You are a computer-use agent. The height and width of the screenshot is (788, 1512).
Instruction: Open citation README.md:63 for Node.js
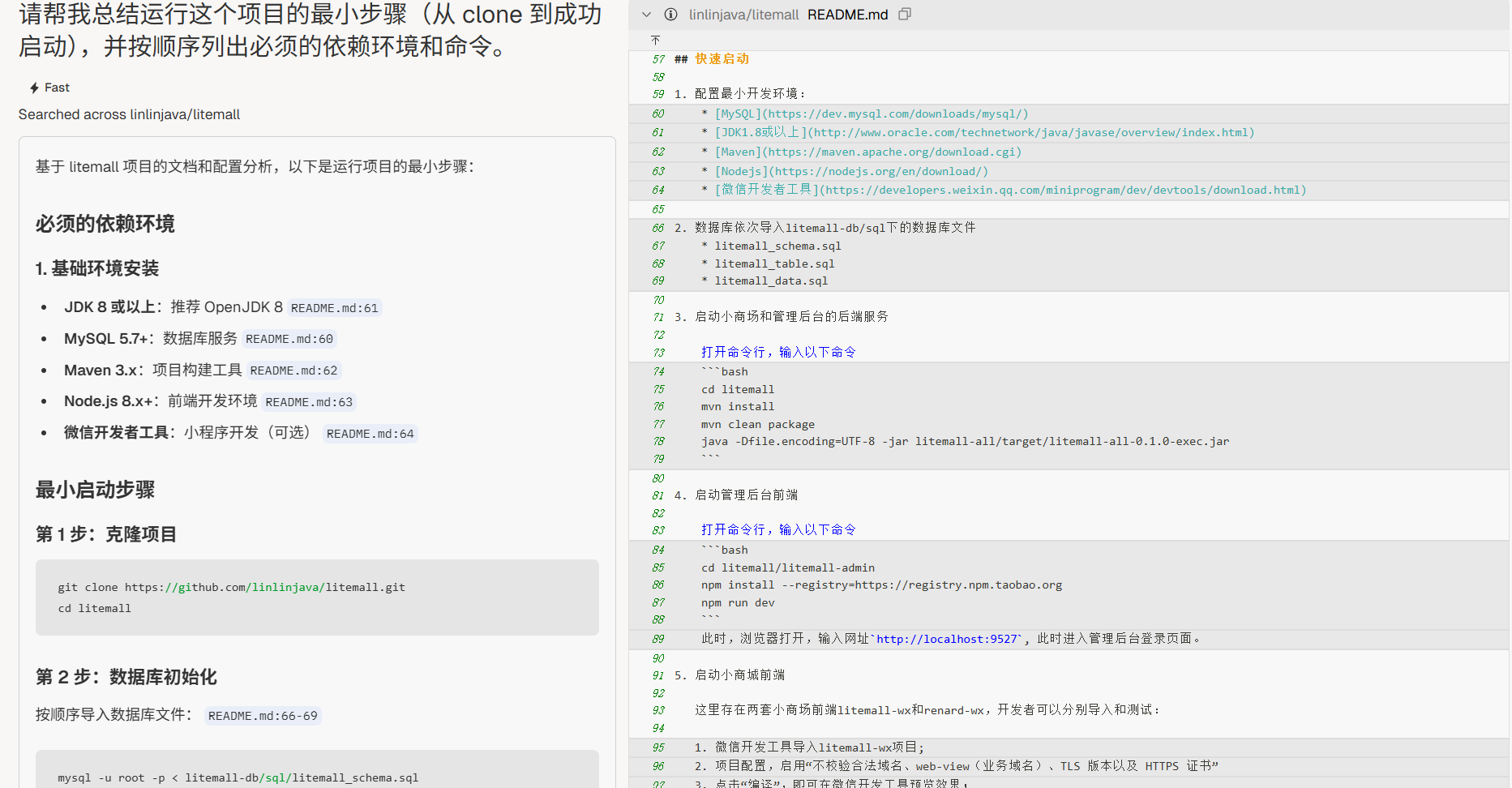click(x=309, y=402)
